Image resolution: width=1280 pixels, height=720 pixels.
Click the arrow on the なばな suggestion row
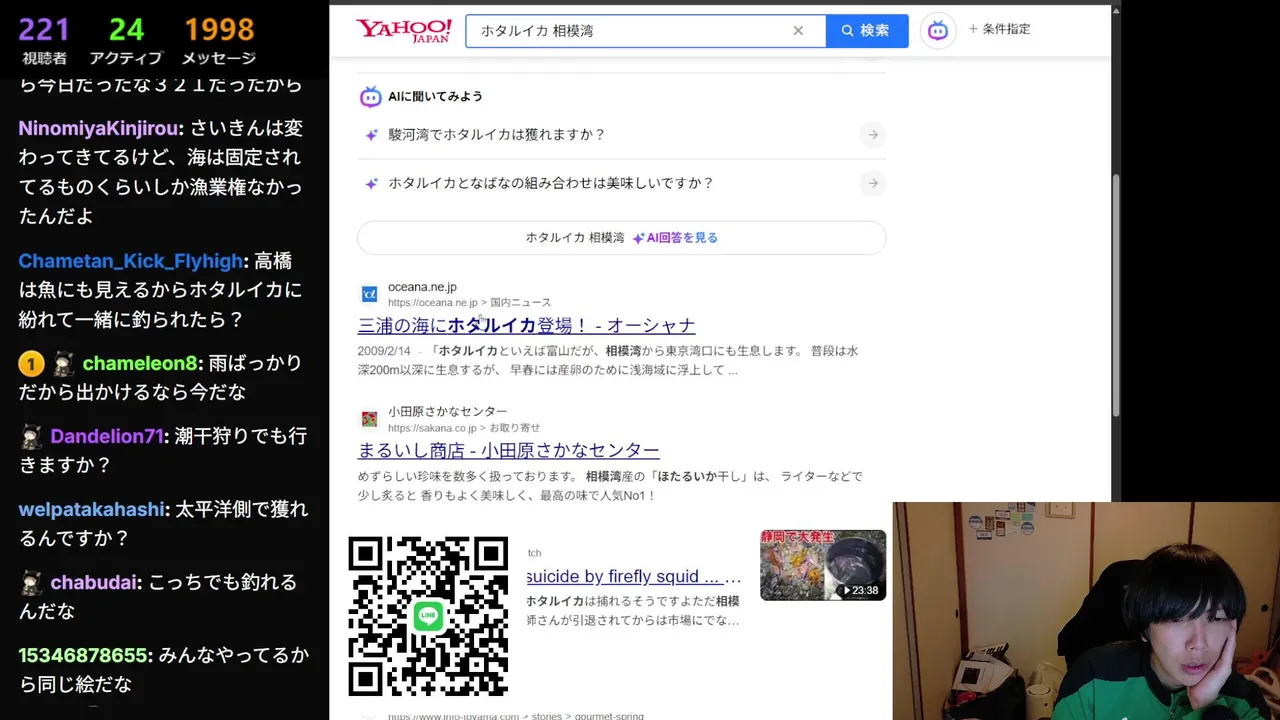tap(873, 183)
